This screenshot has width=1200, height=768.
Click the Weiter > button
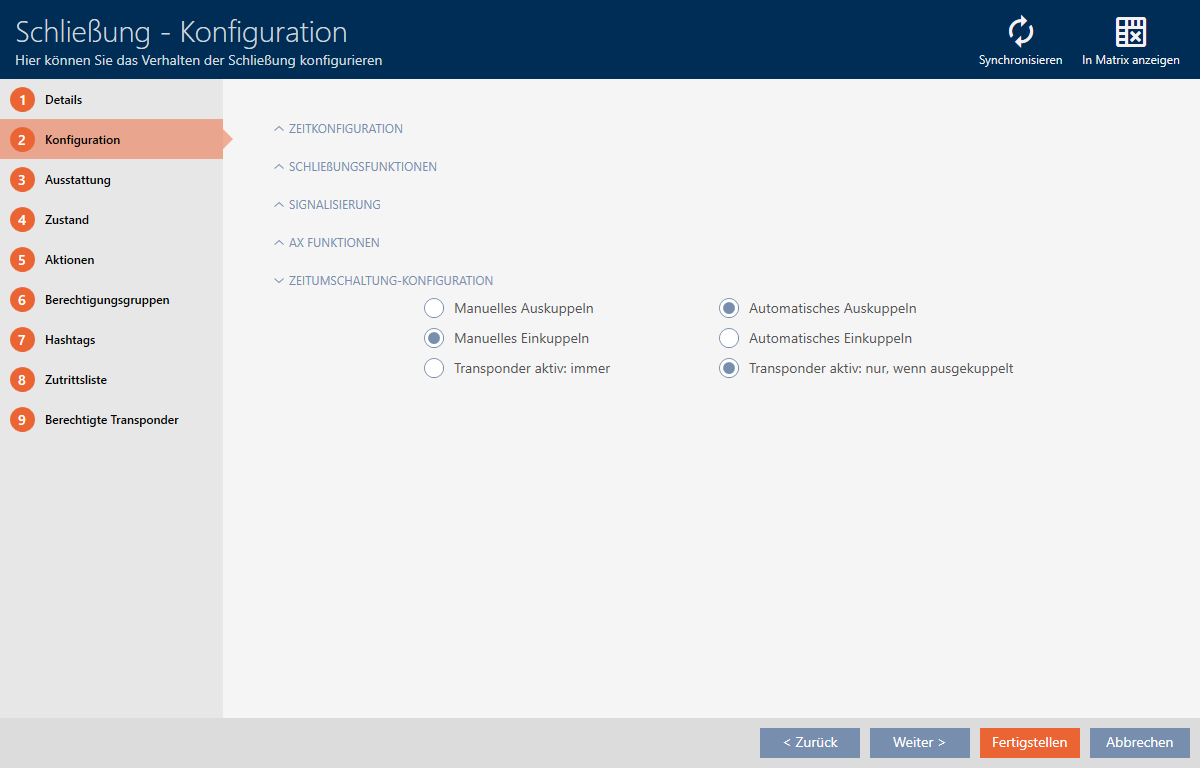[919, 742]
